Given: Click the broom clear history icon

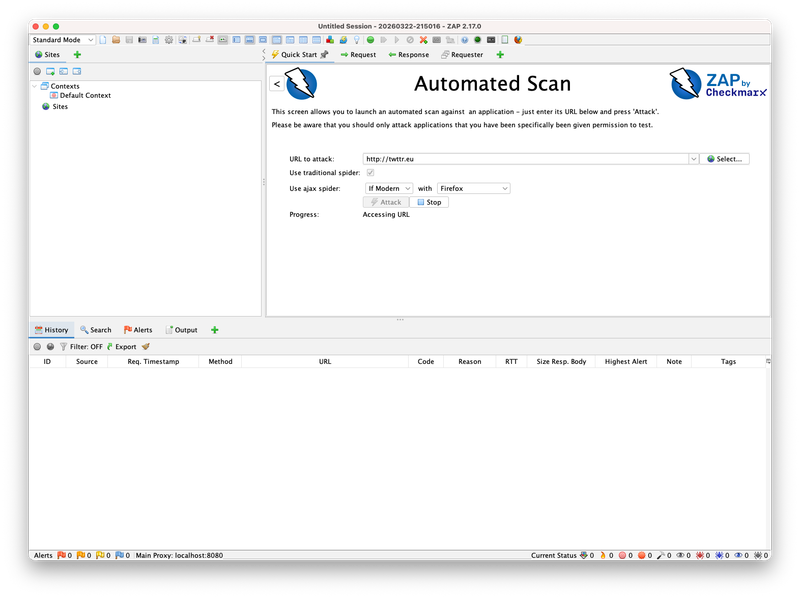Looking at the screenshot, I should click(x=146, y=346).
